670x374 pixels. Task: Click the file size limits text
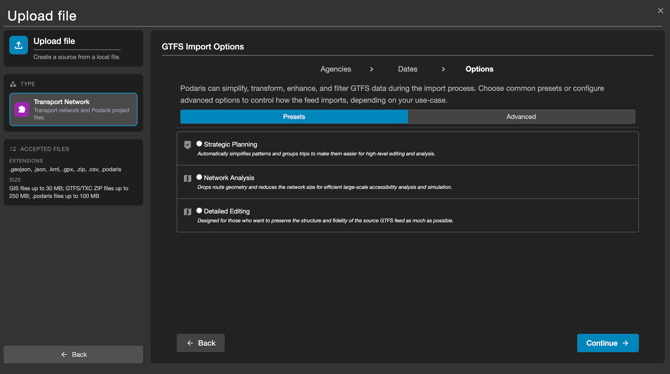tap(69, 192)
